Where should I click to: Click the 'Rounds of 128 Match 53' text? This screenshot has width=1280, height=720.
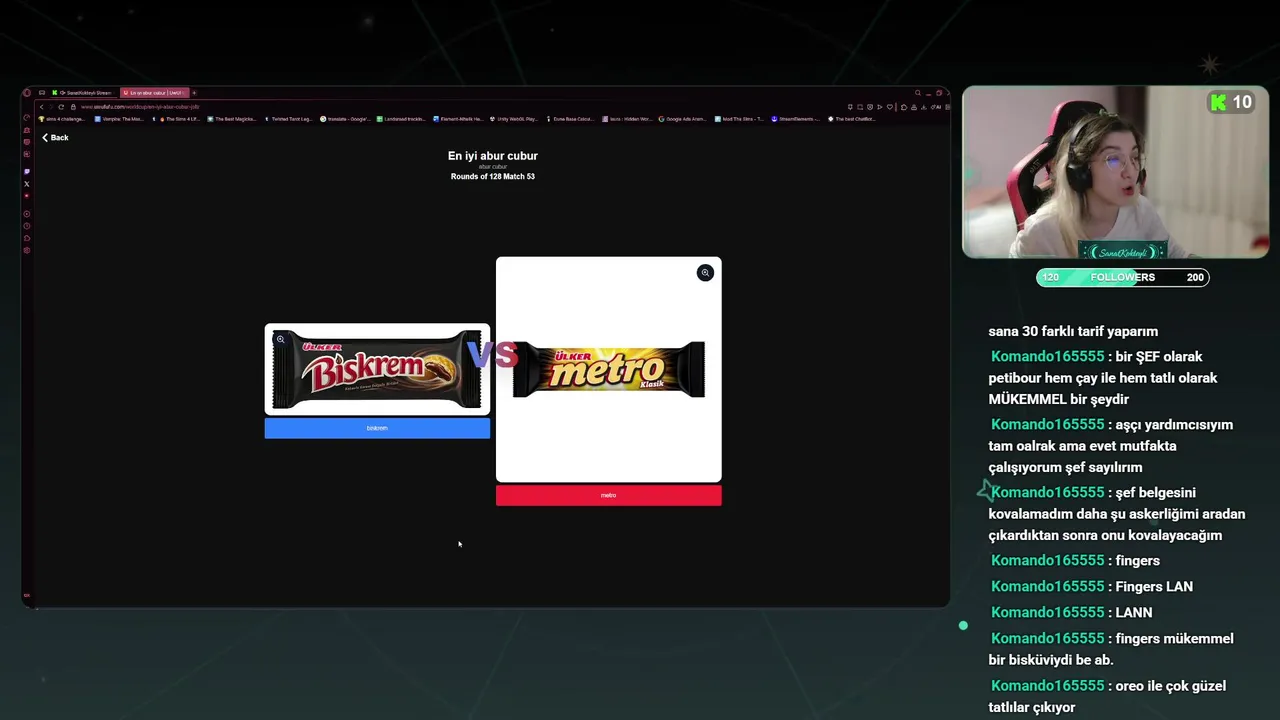point(493,176)
